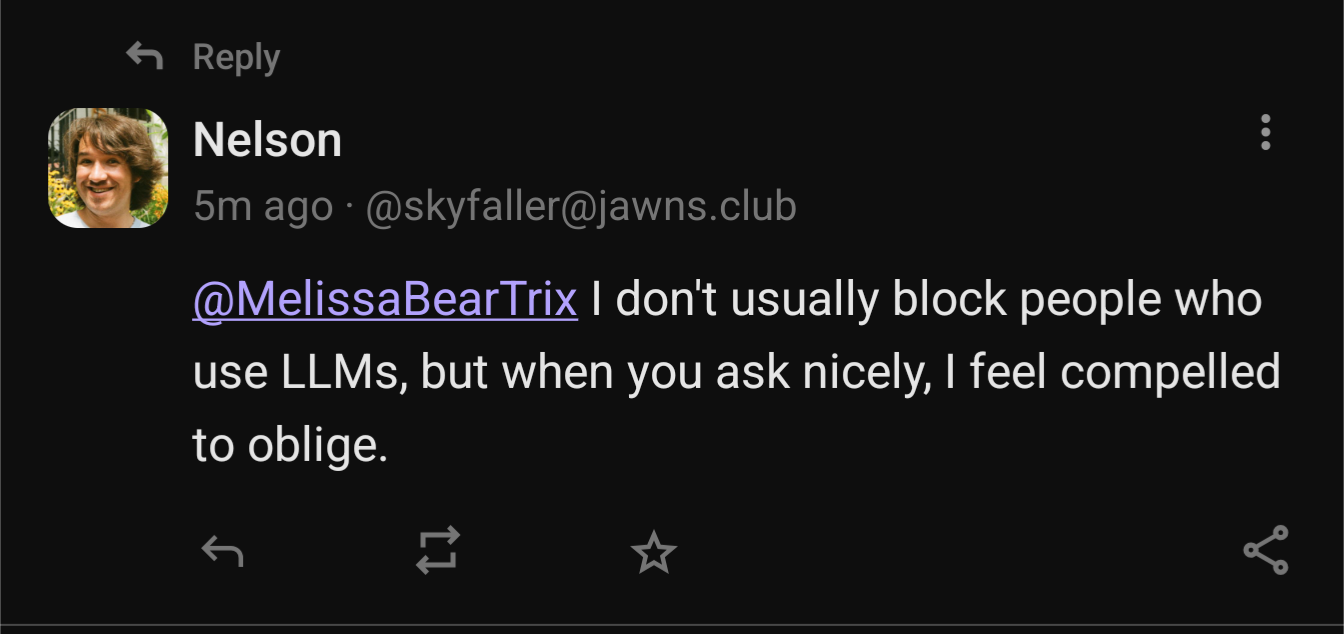
Task: Click the 'use LLMs' phrase in the post
Action: point(298,373)
